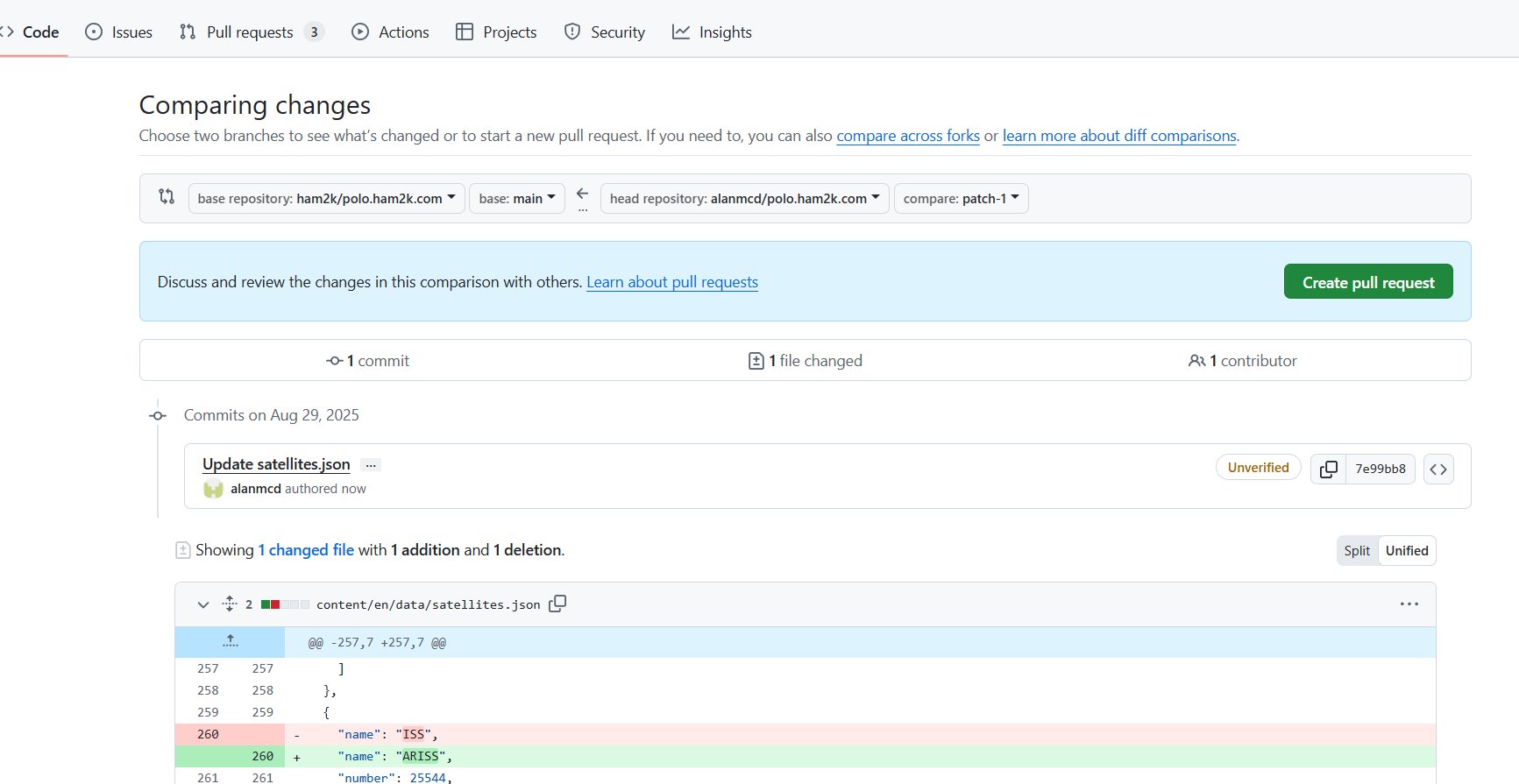Copy the full commit SHA 7e99bb8
This screenshot has width=1519, height=784.
(x=1328, y=469)
